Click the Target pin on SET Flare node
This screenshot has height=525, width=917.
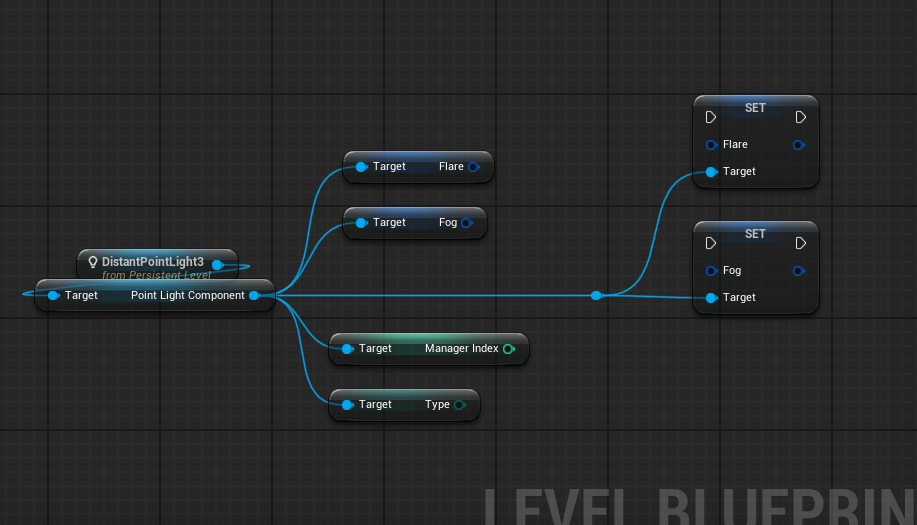tap(711, 172)
